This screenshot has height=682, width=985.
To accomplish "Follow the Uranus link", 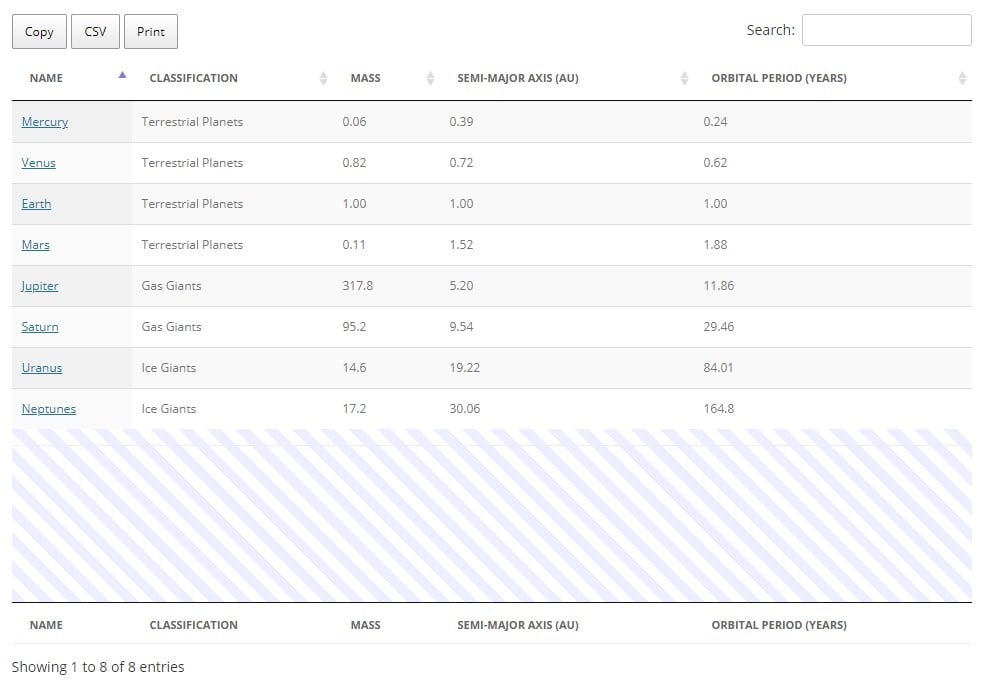I will coord(42,368).
